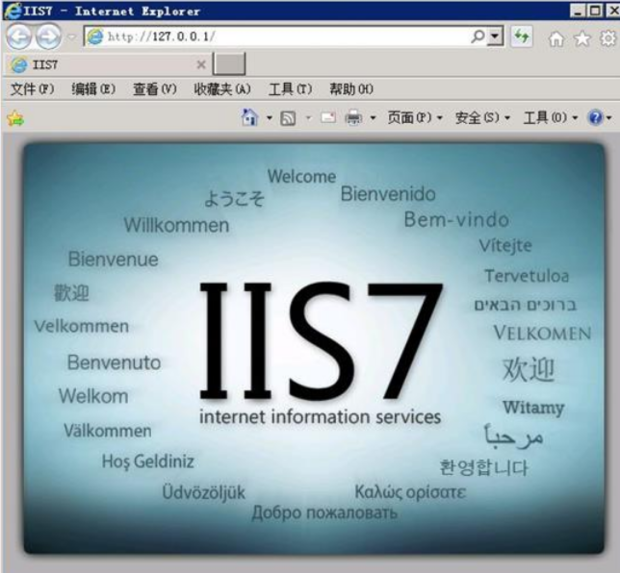This screenshot has height=573, width=620.
Task: Expand the Home button dropdown arrow
Action: (269, 118)
